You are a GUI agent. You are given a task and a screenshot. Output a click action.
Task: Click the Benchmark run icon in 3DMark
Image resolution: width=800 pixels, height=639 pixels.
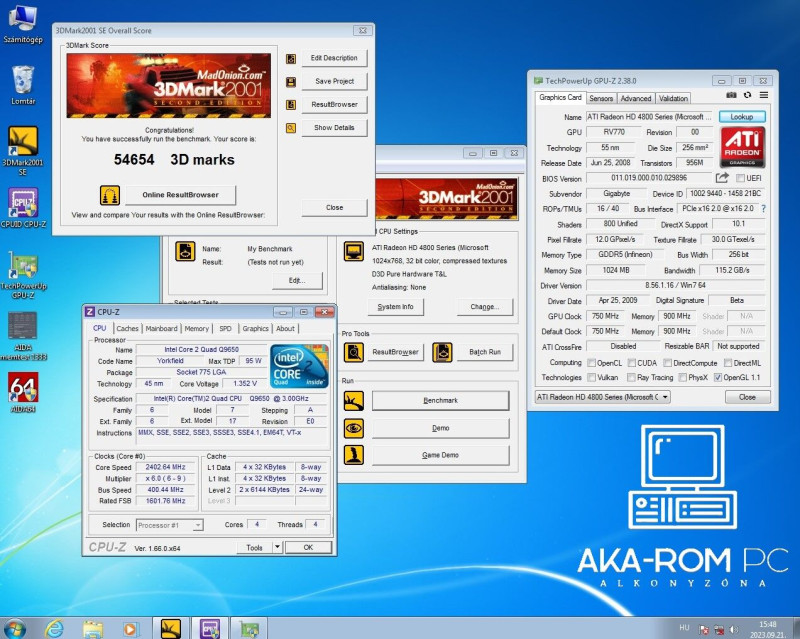pos(354,401)
